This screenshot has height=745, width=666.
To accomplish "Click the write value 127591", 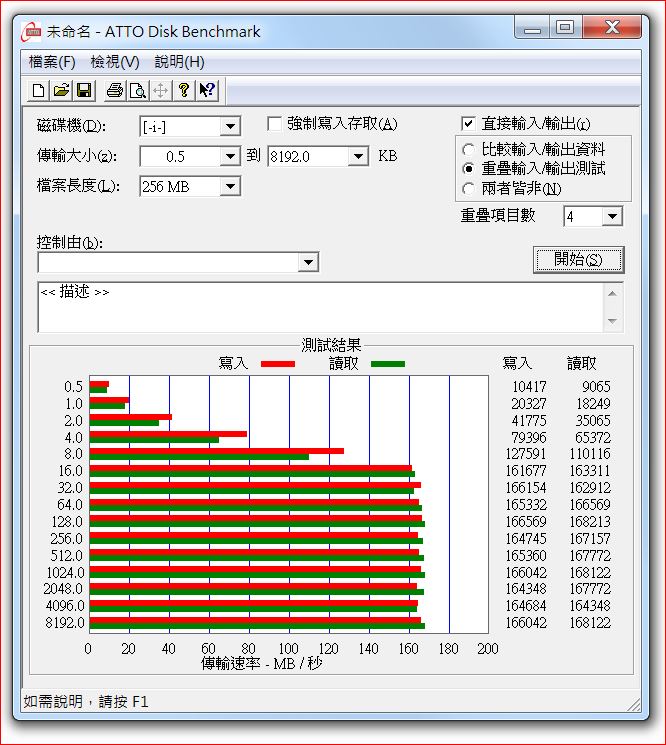I will (x=526, y=454).
